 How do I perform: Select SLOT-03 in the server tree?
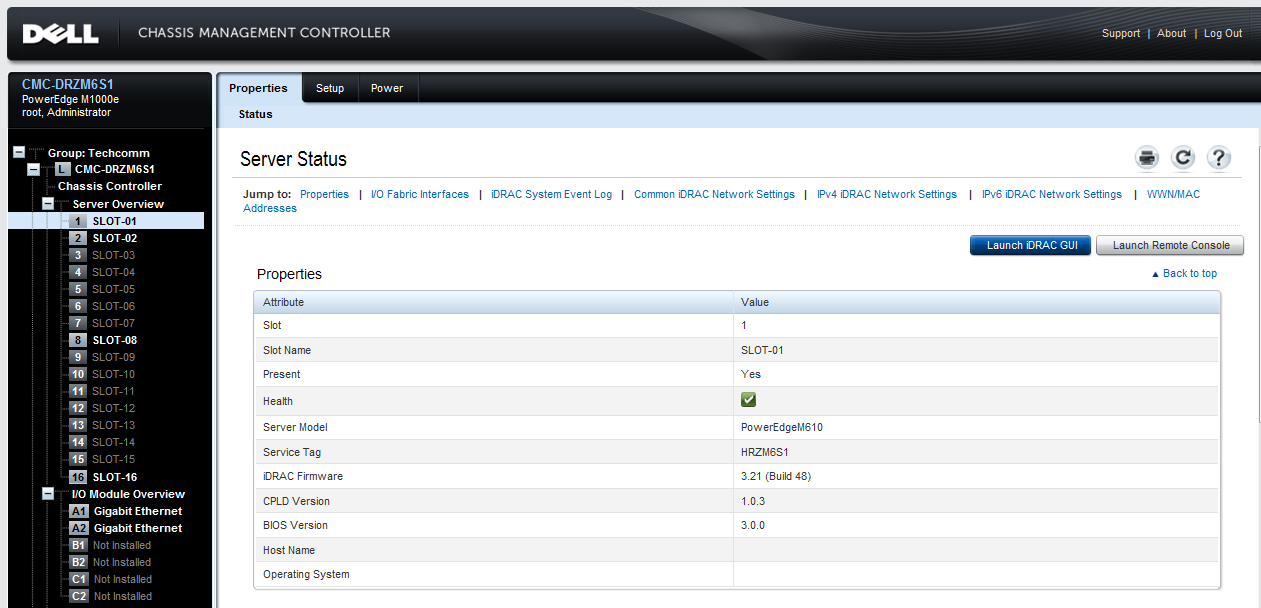point(114,255)
